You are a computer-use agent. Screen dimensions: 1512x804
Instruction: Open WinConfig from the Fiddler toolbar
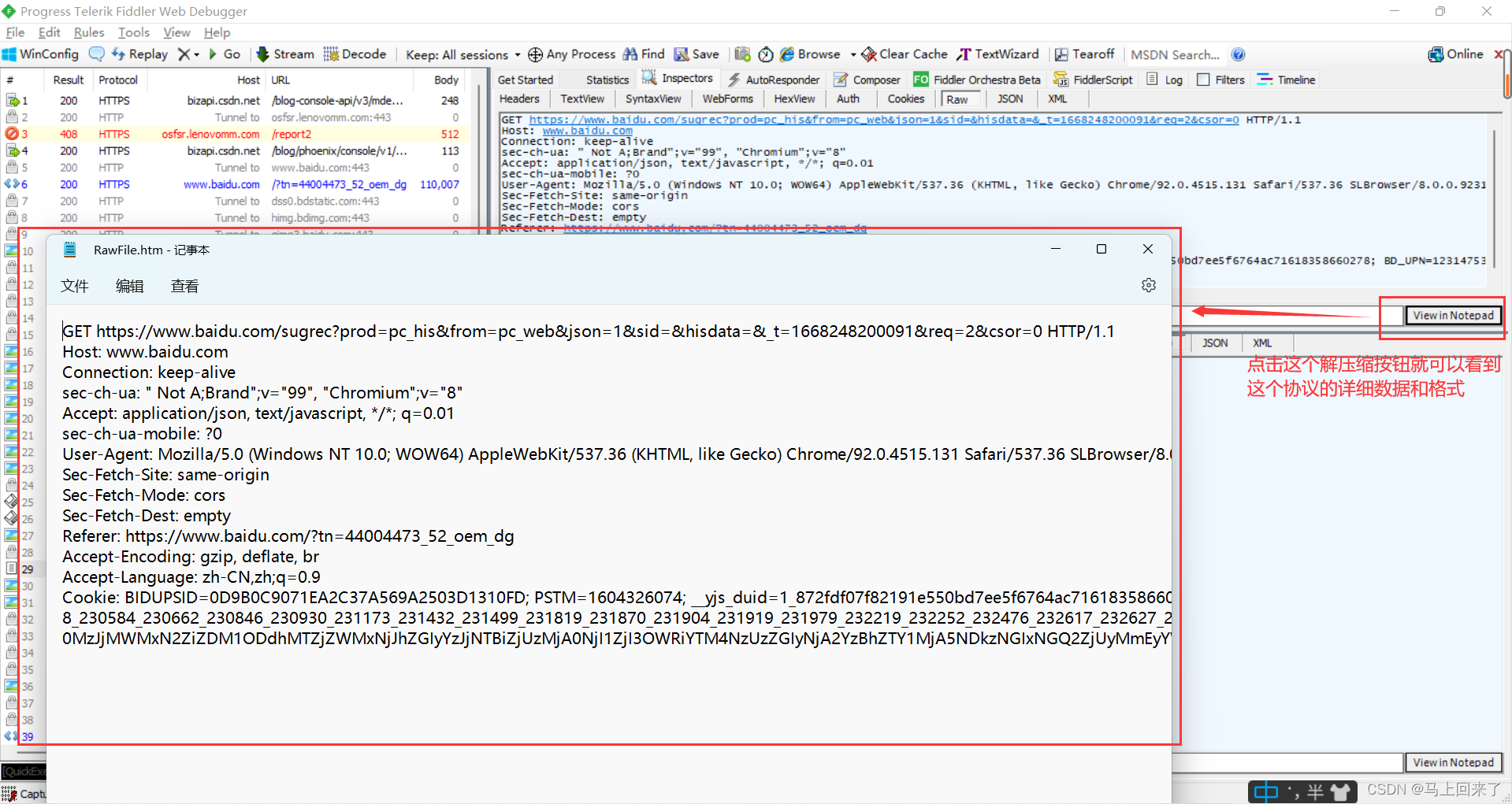pos(41,54)
